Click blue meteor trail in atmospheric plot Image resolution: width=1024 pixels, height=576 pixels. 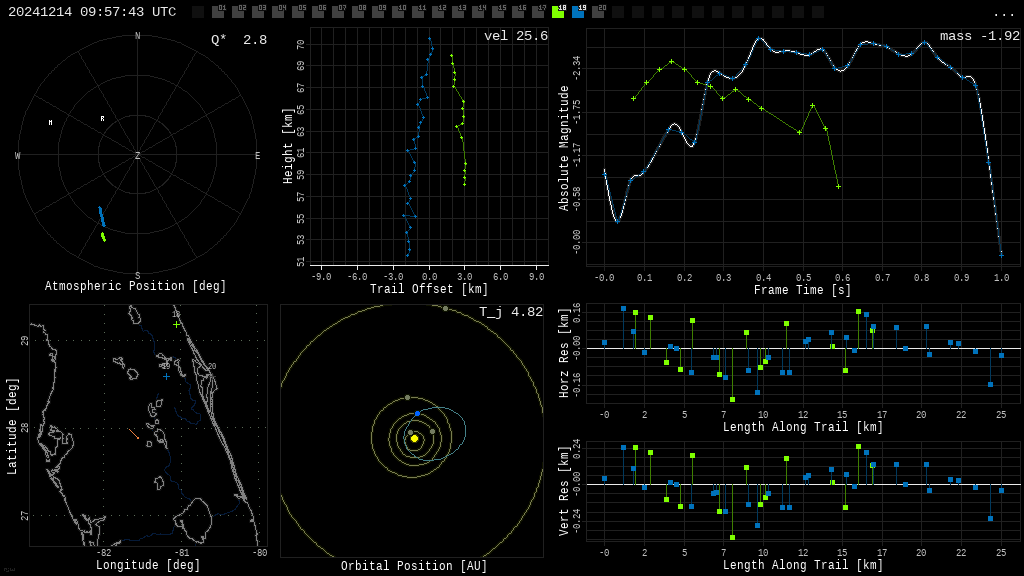point(101,217)
